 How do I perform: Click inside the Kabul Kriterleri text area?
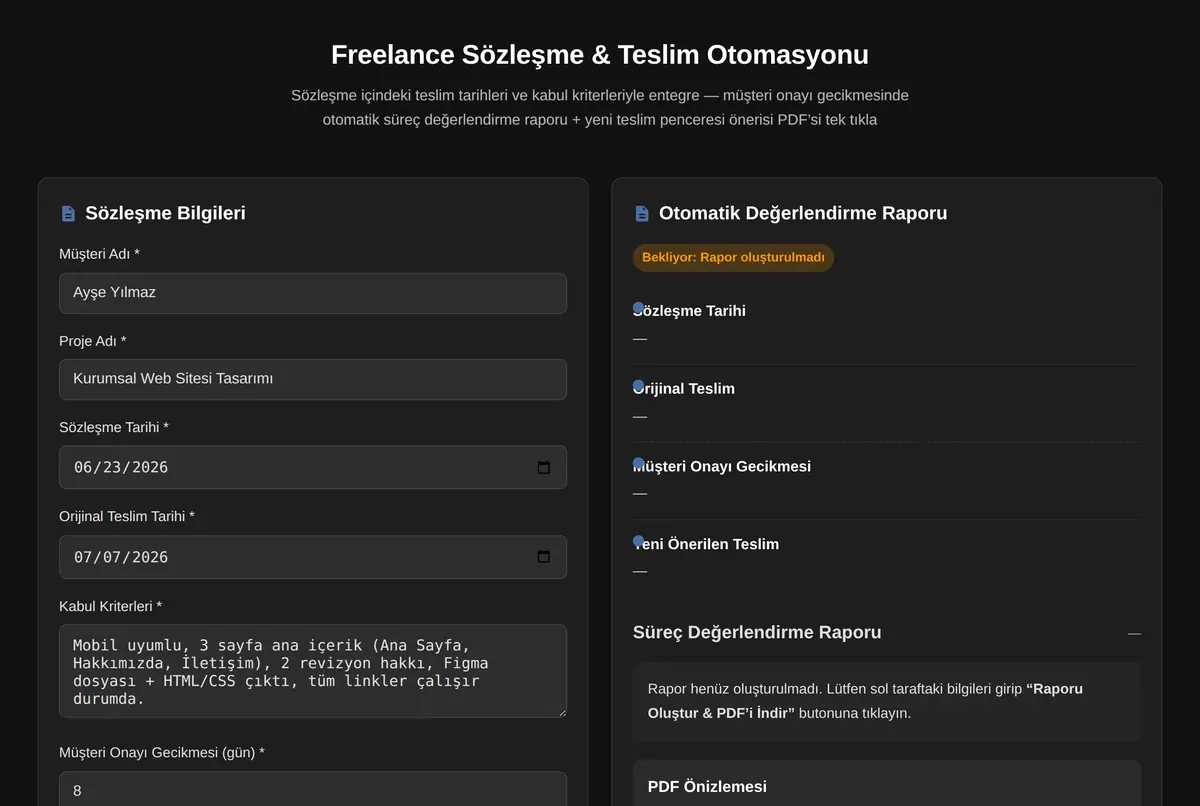[x=313, y=671]
